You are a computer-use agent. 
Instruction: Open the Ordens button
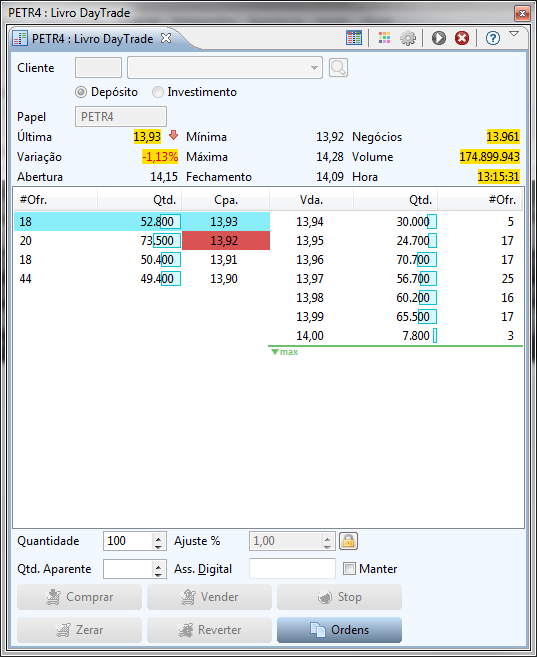tap(339, 630)
